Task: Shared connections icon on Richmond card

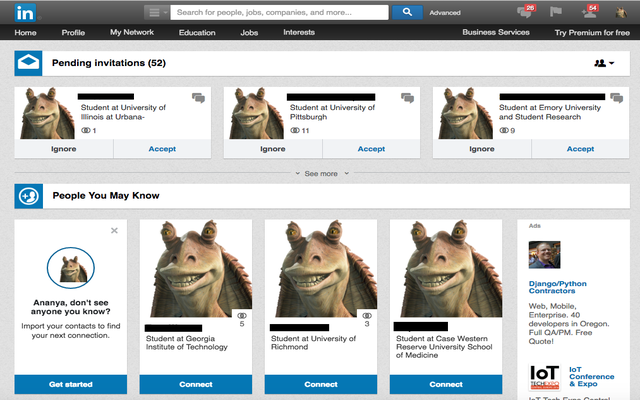Action: pyautogui.click(x=367, y=316)
